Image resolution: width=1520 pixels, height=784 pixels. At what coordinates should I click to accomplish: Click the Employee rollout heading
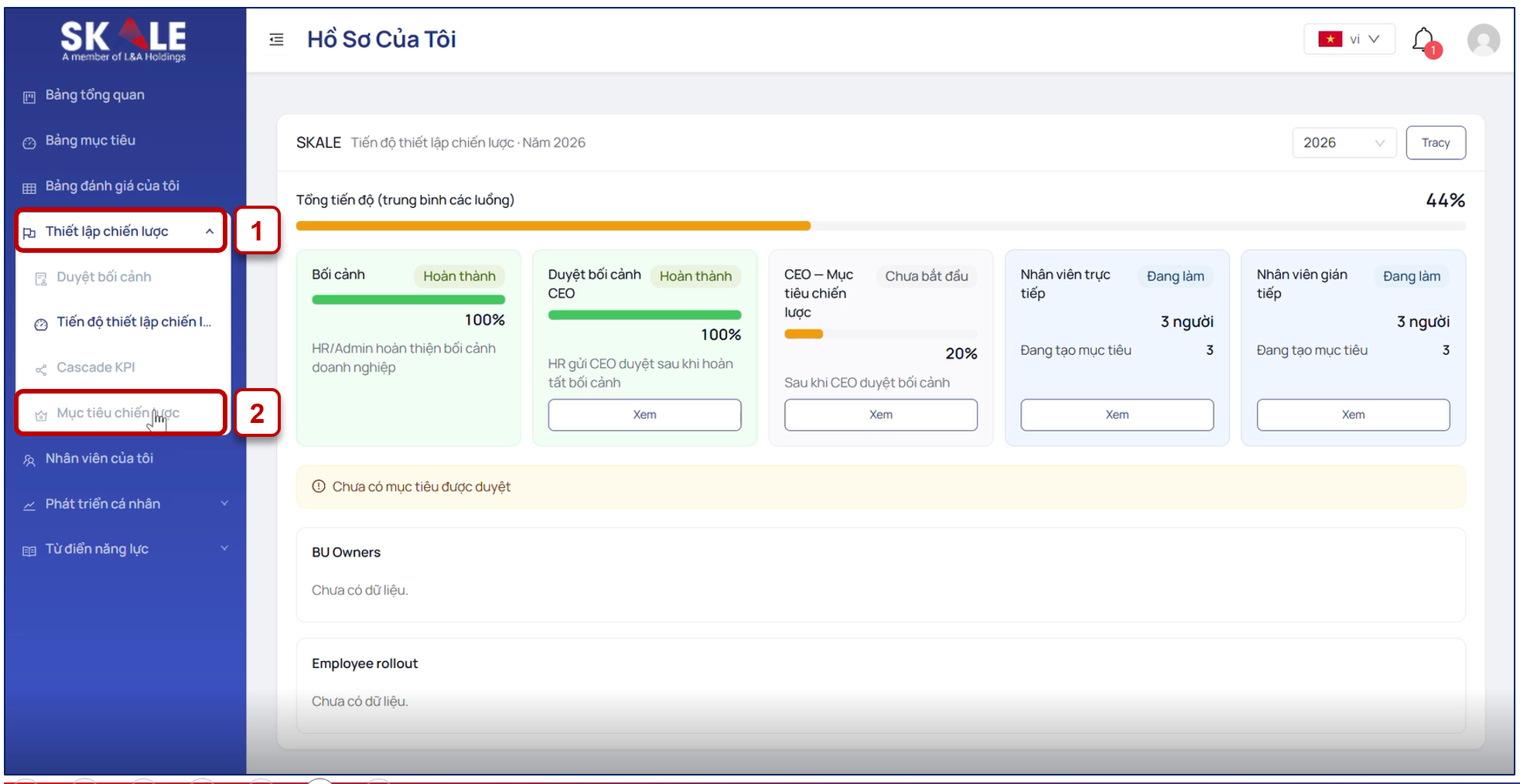(x=364, y=663)
